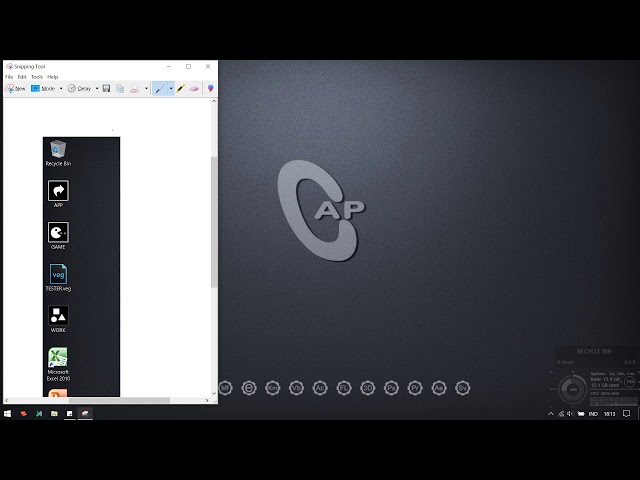Click the 3D dock icon
Viewport: 640px width, 480px height.
tap(367, 388)
